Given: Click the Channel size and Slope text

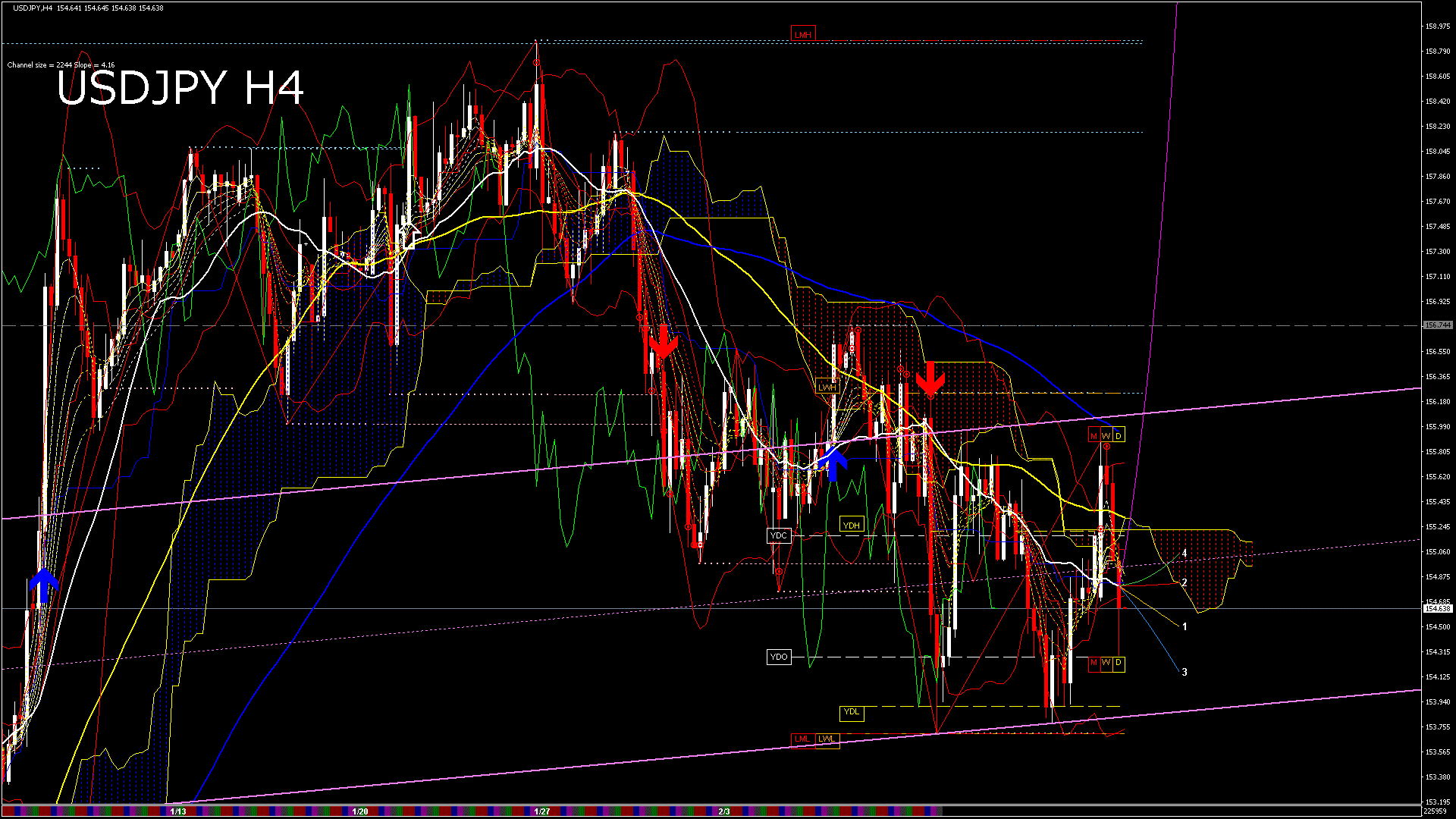Looking at the screenshot, I should coord(61,65).
